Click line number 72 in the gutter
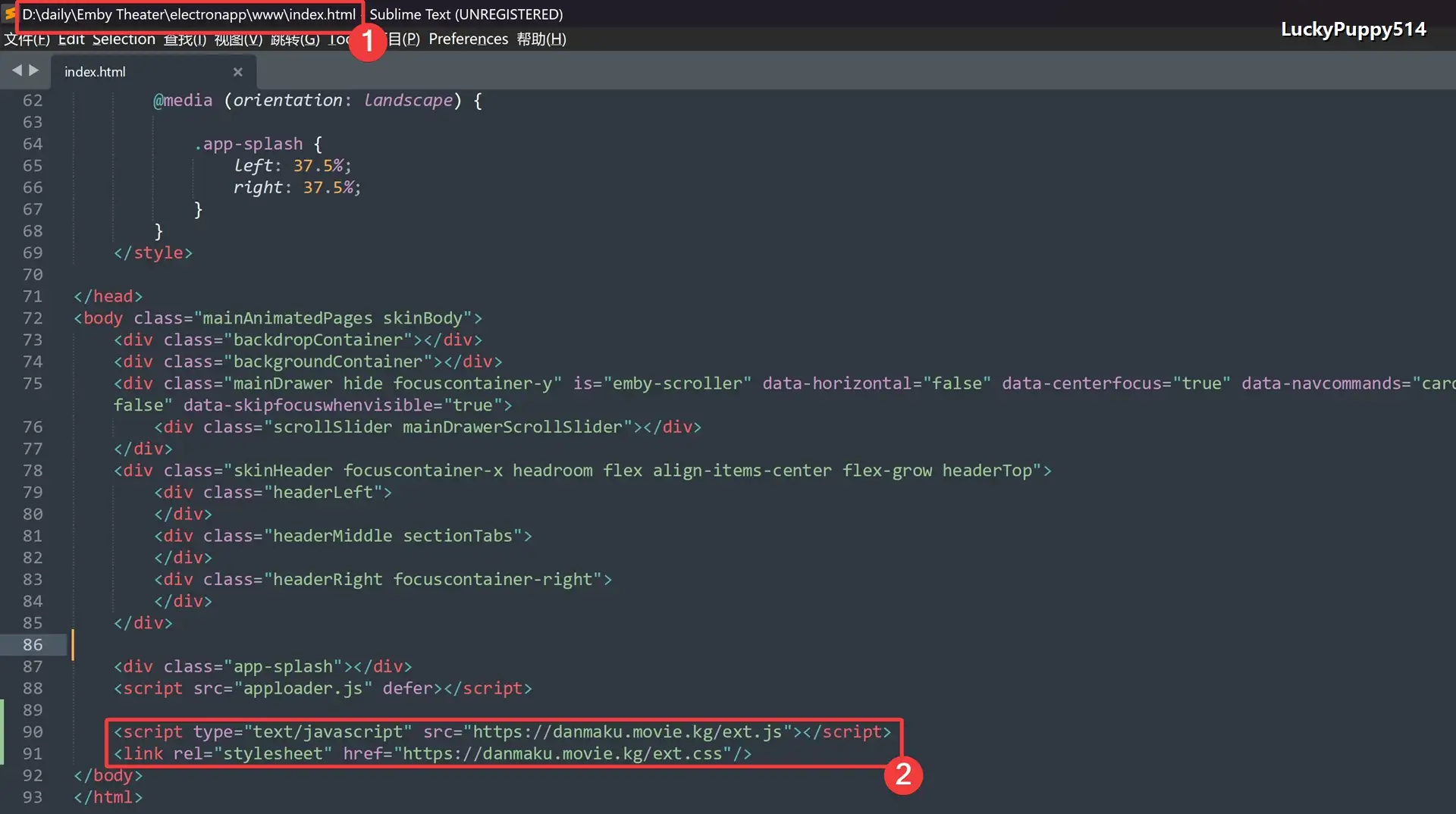Screen dimensions: 1456x814 click(33, 318)
